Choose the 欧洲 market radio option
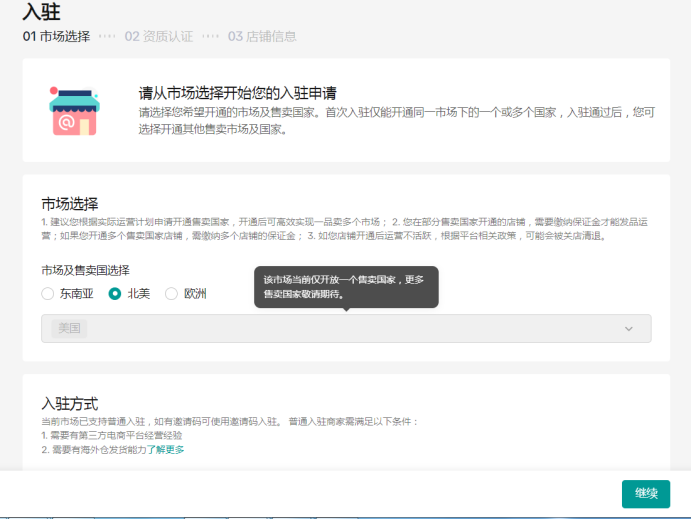This screenshot has width=692, height=520. [171, 294]
